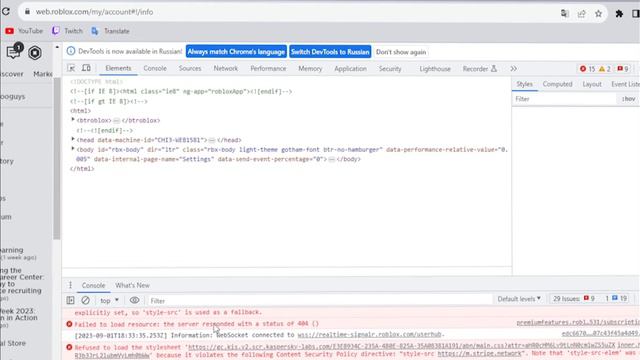The height and width of the screenshot is (360, 640).
Task: Clear console with the ban icon
Action: point(85,300)
